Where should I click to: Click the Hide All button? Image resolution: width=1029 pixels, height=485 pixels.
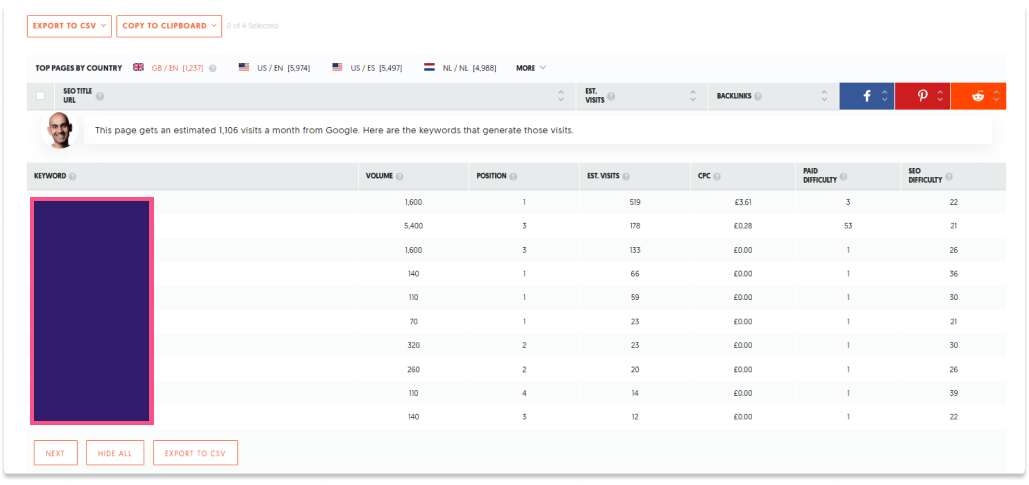click(115, 453)
